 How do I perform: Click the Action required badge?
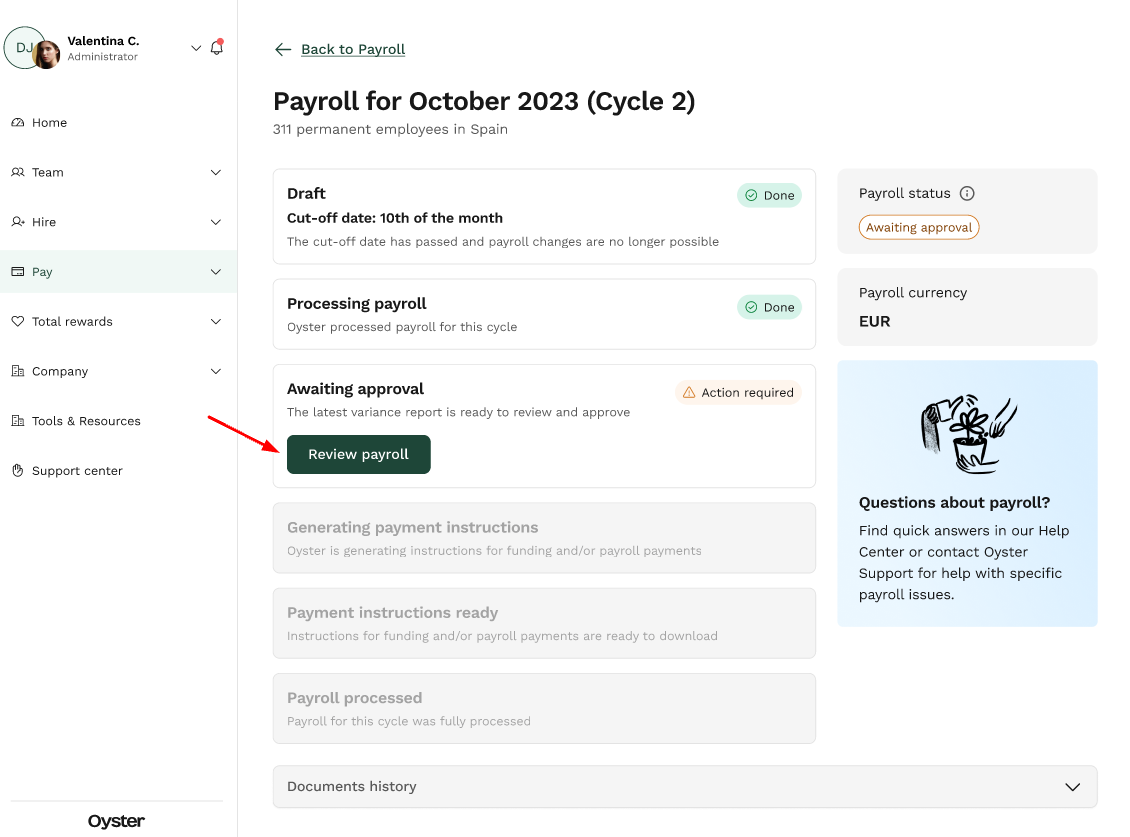click(738, 392)
